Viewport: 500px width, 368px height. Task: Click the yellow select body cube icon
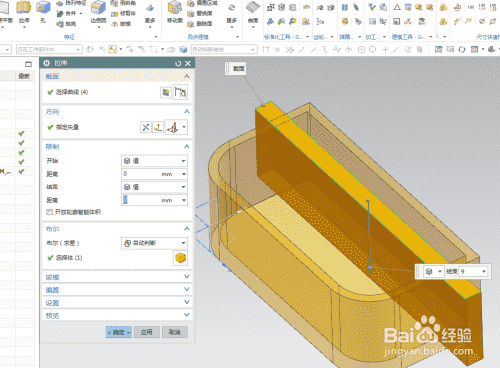(x=180, y=258)
